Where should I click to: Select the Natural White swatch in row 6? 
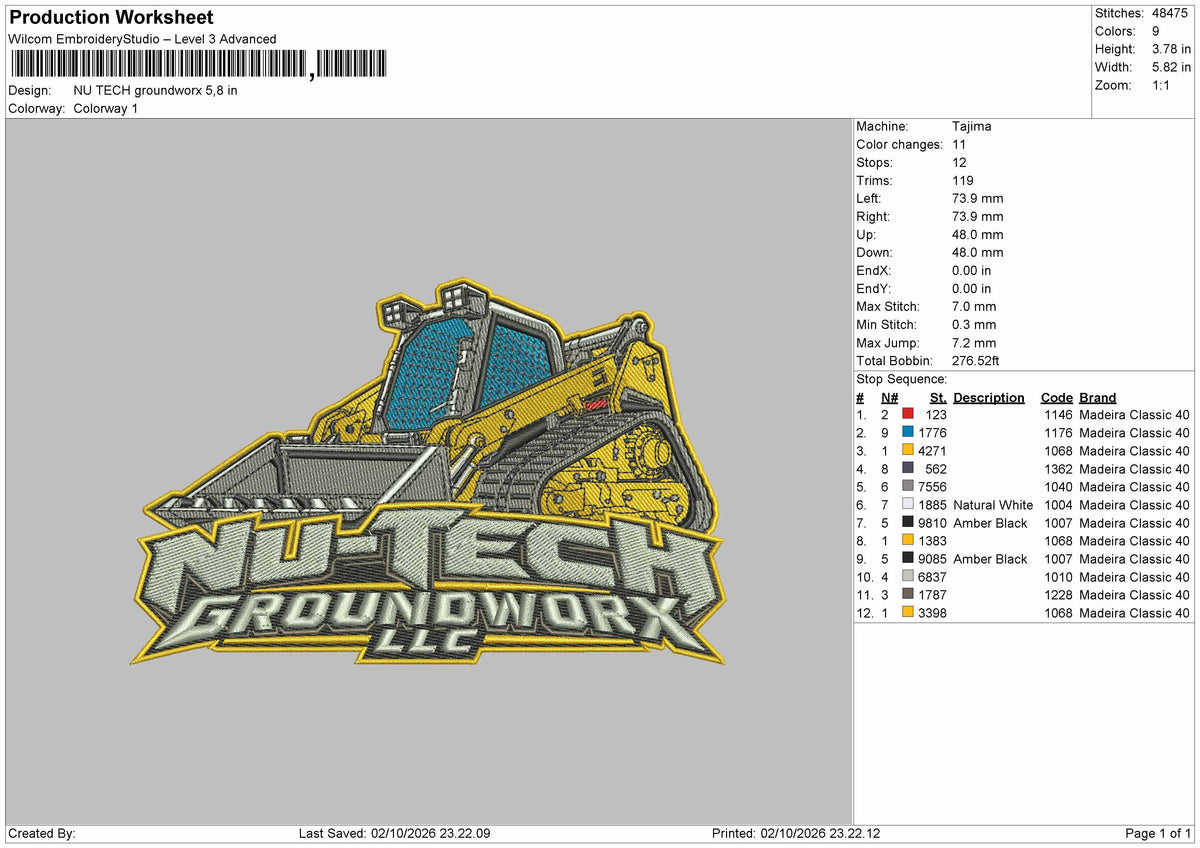[907, 504]
